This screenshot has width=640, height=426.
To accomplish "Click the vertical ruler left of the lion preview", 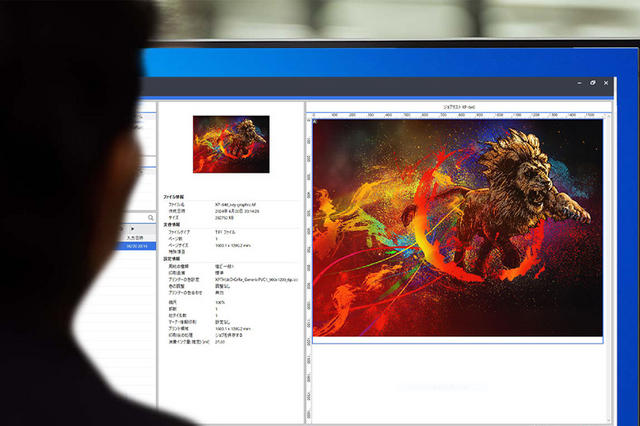I will click(309, 269).
